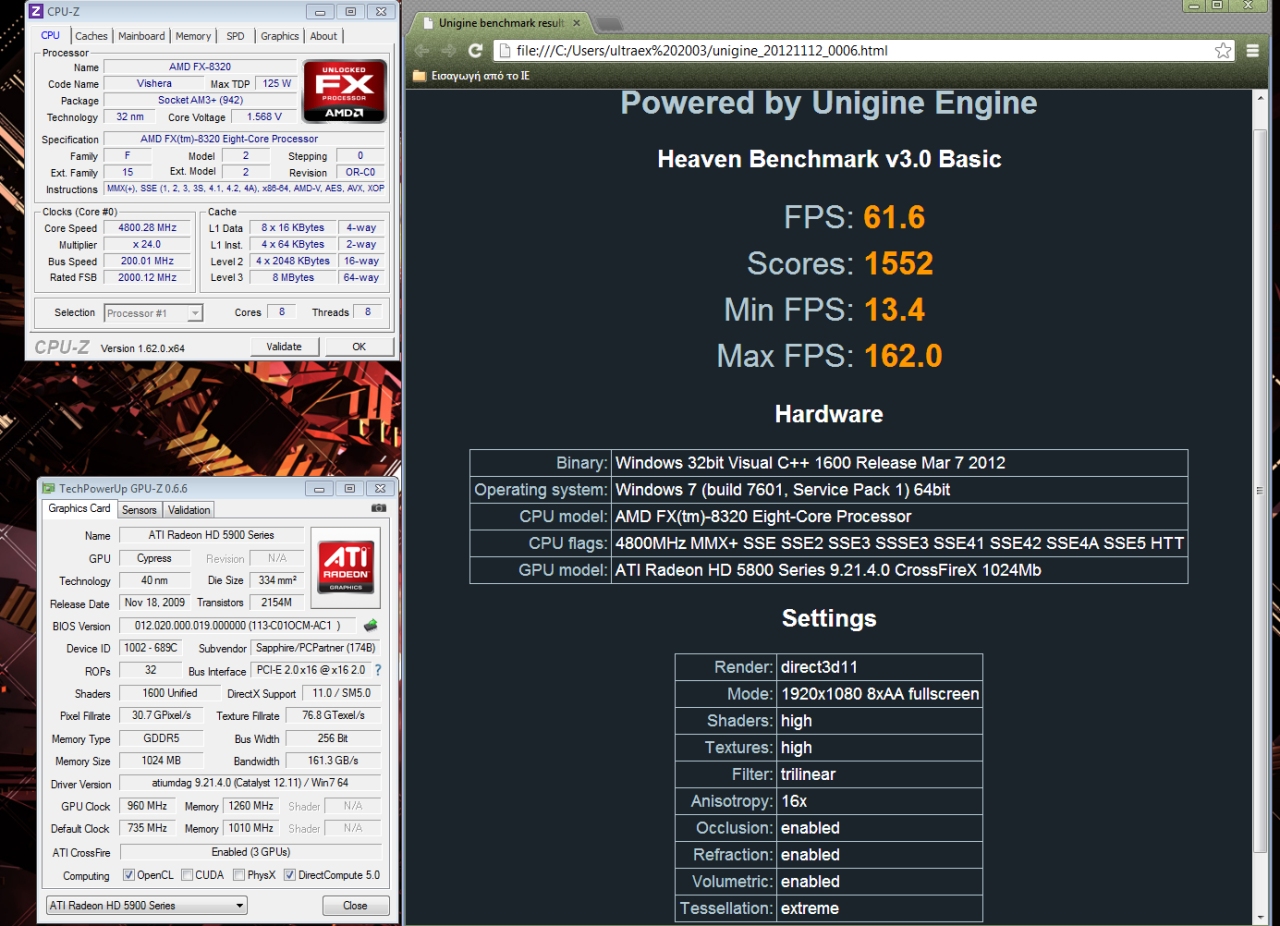The width and height of the screenshot is (1280, 926).
Task: Click the Core Speed value 4800.28 MHz
Action: coord(147,228)
